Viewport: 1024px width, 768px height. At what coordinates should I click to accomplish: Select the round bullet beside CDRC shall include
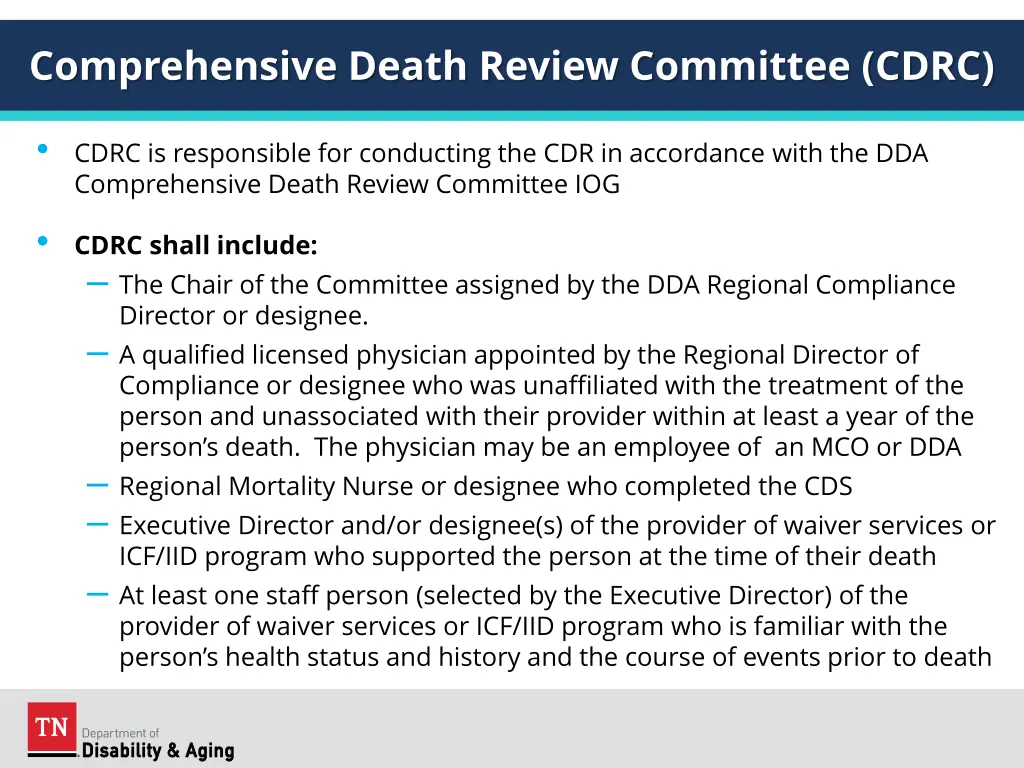pyautogui.click(x=42, y=242)
